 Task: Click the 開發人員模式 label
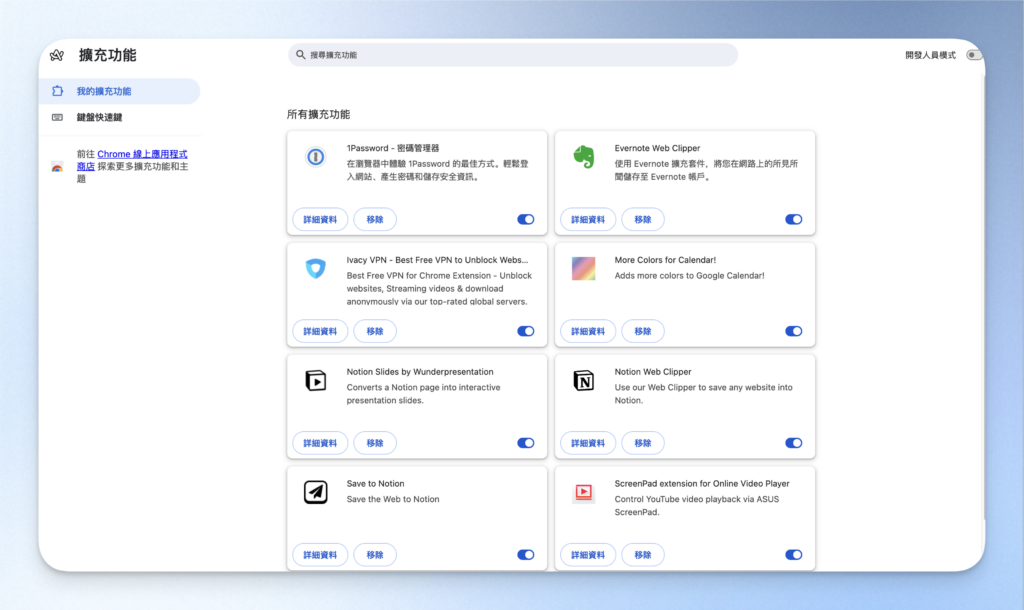click(x=931, y=56)
